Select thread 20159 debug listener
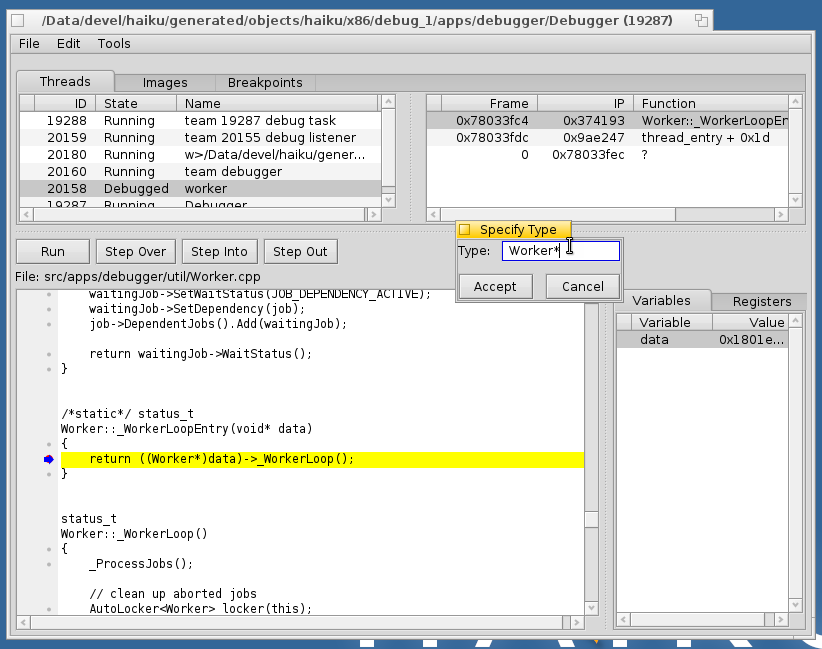822x649 pixels. 200,137
